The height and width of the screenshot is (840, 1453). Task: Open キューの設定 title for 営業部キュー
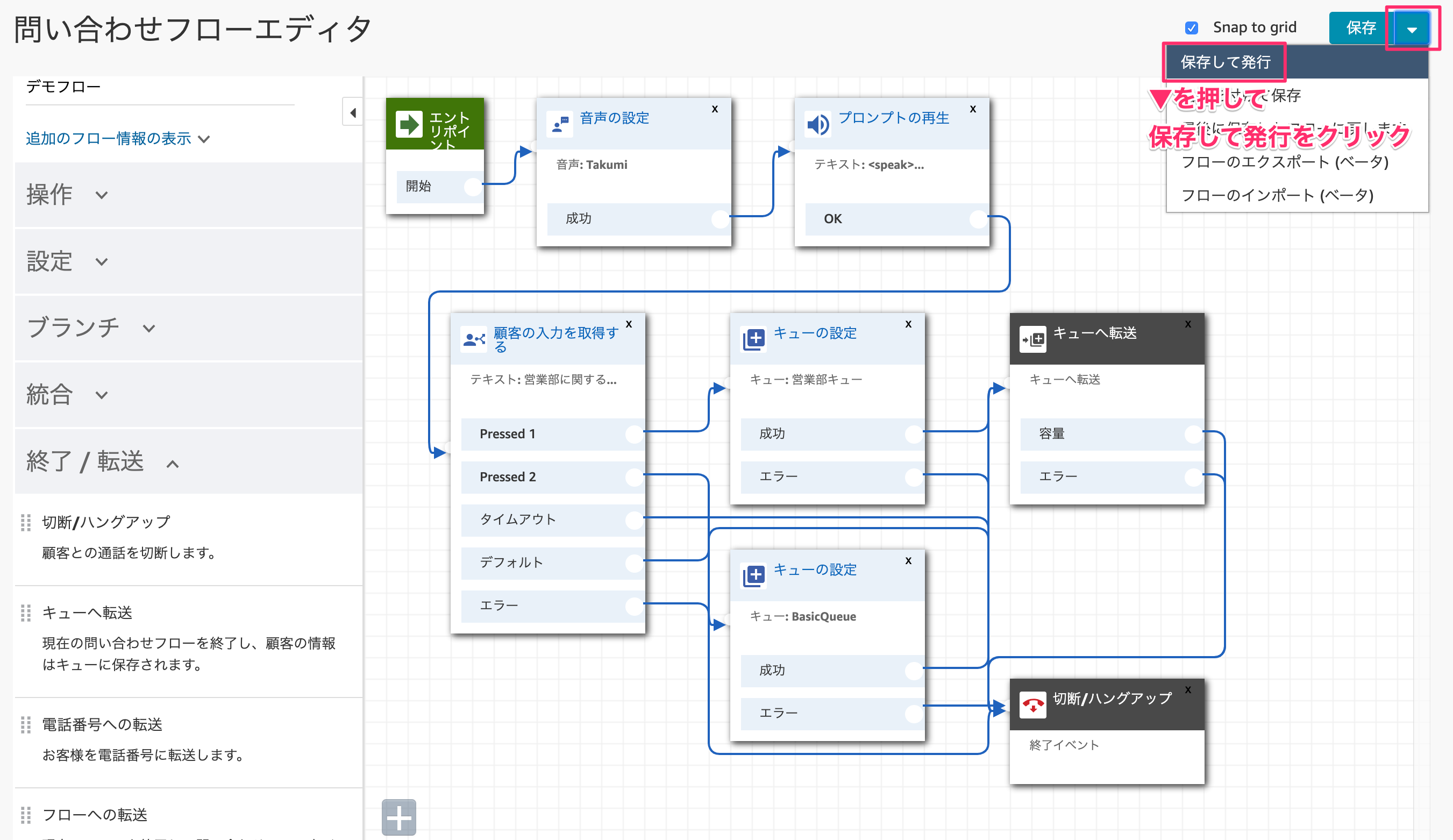coord(815,333)
